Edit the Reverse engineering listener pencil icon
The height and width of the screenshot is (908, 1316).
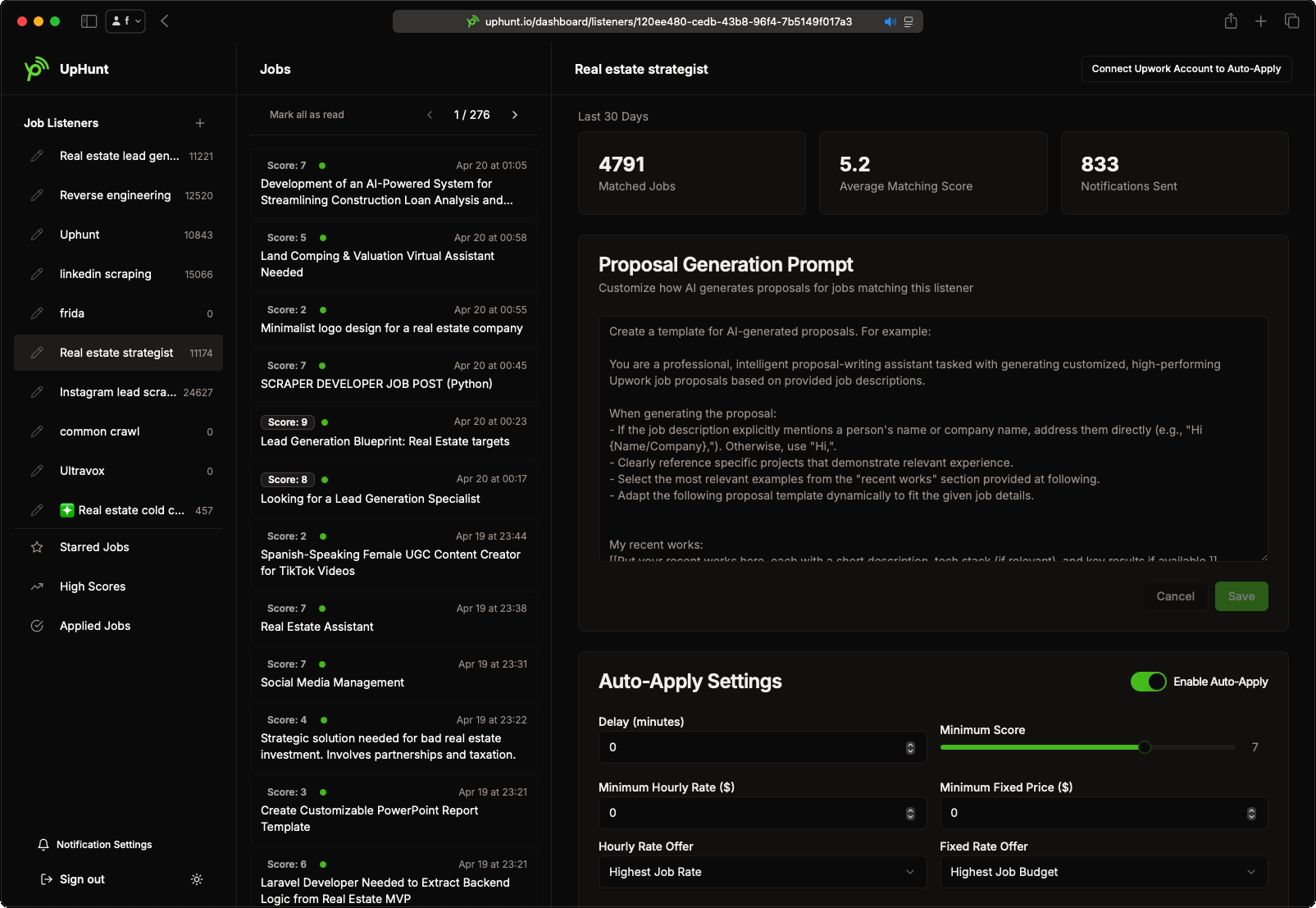tap(37, 195)
